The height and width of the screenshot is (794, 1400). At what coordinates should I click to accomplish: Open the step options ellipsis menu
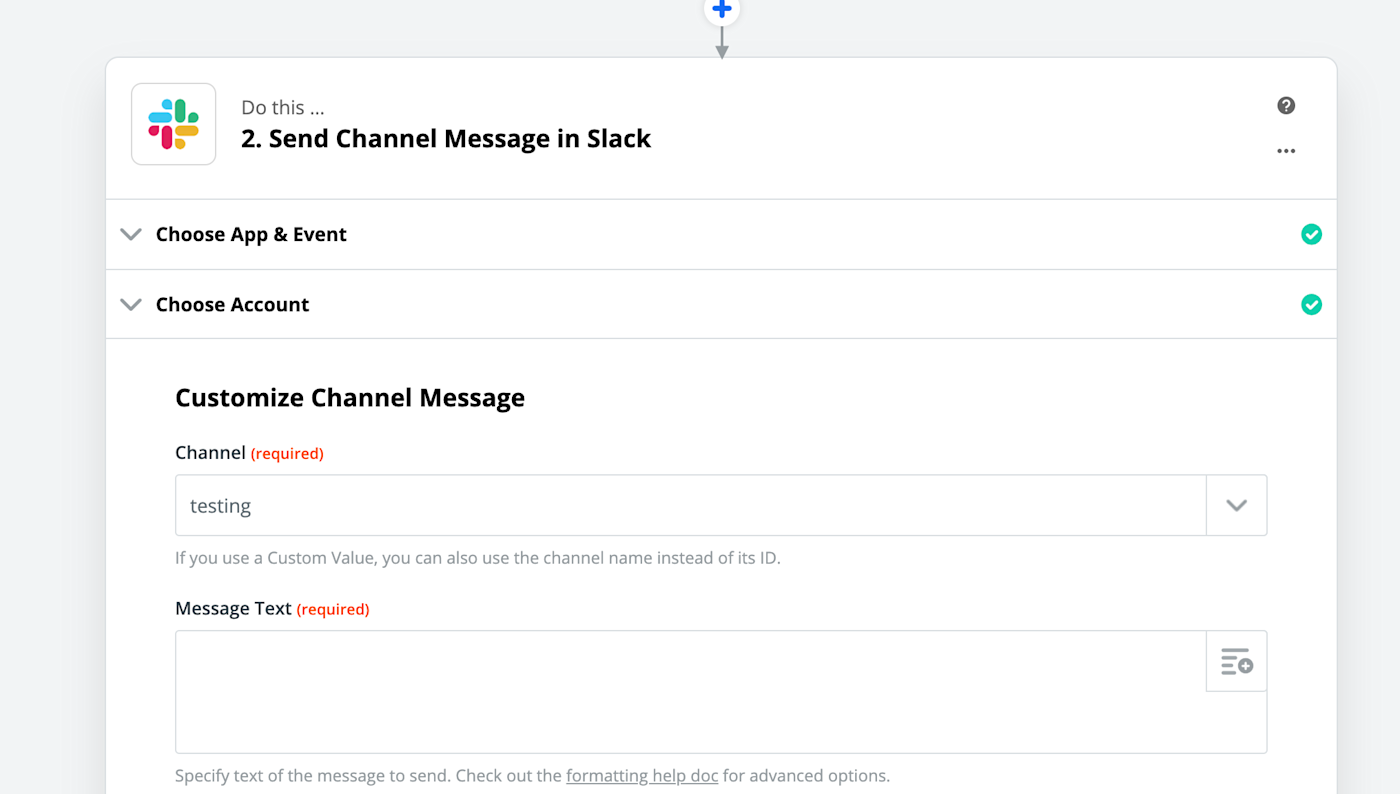coord(1285,150)
